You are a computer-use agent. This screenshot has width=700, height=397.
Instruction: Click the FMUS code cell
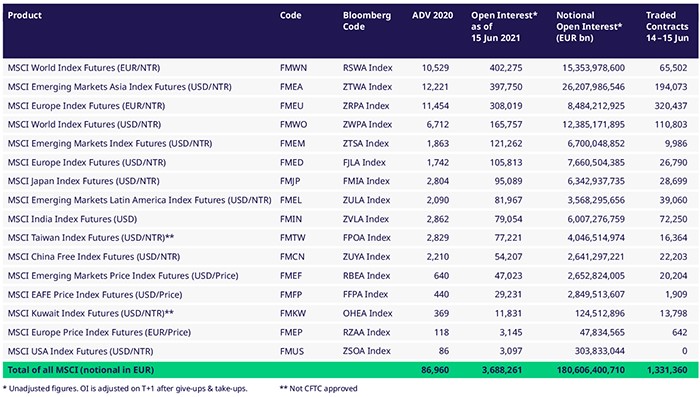(x=292, y=351)
